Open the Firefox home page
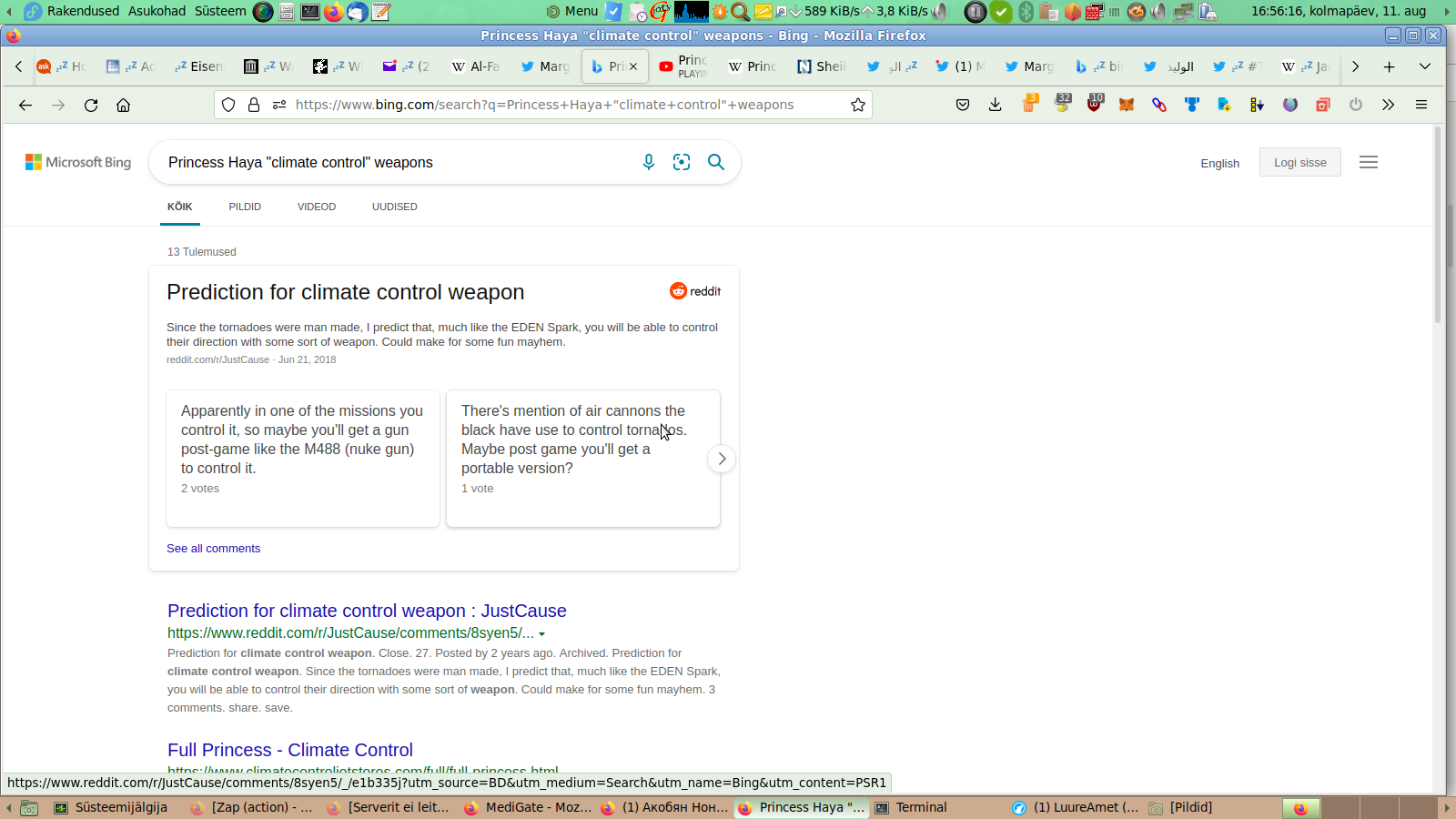The width and height of the screenshot is (1456, 819). point(124,105)
